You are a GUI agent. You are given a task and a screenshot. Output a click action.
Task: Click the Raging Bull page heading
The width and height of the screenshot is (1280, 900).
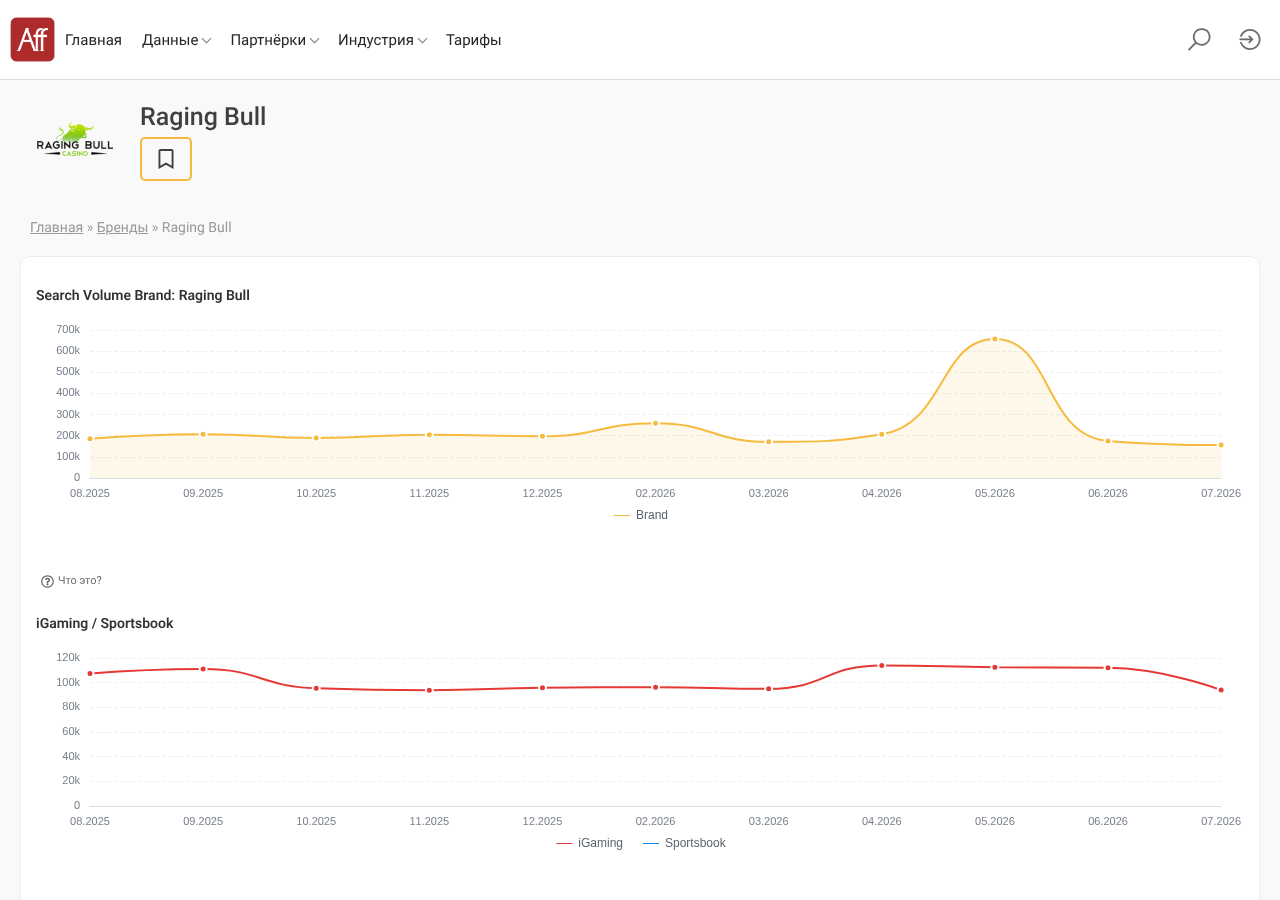pyautogui.click(x=203, y=116)
